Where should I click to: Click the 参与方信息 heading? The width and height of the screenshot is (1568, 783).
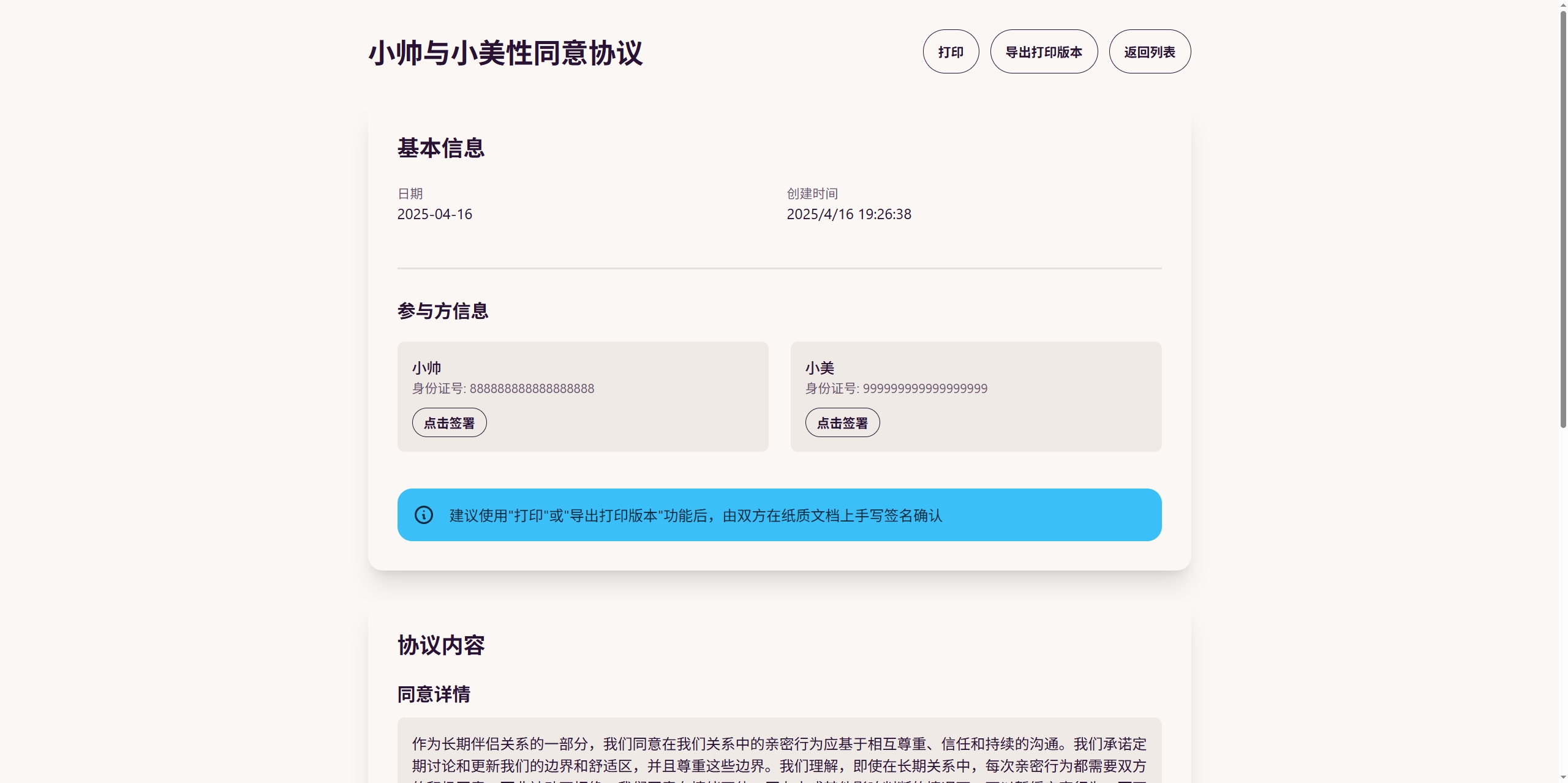tap(443, 311)
